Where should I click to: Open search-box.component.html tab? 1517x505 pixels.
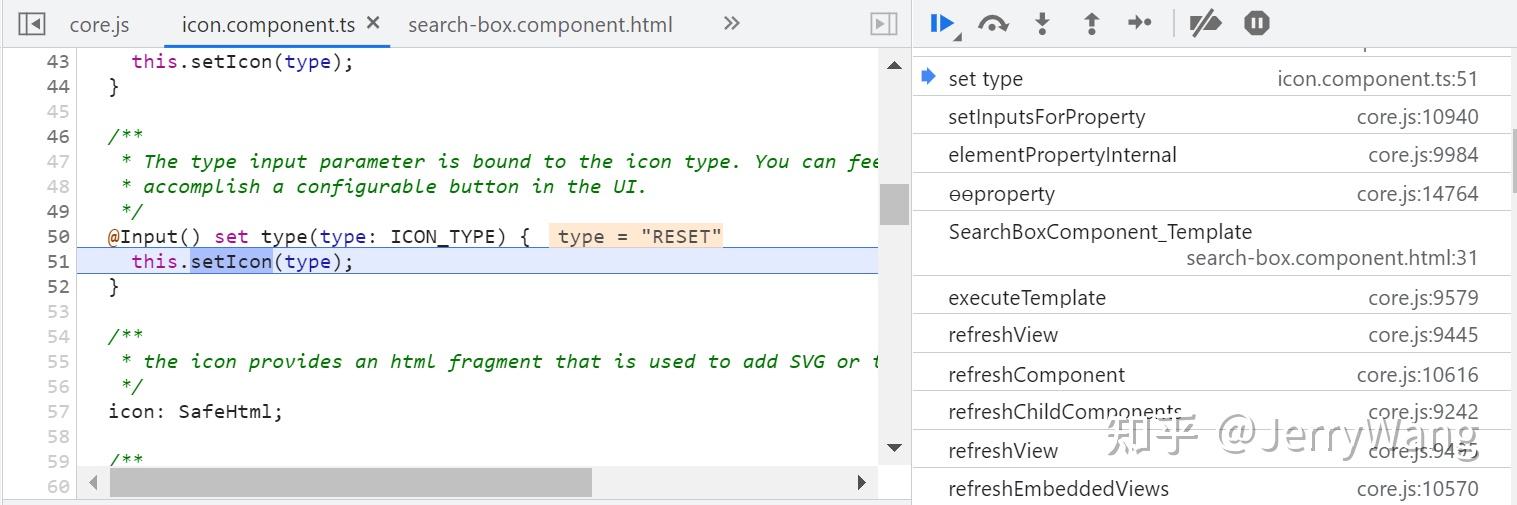click(x=540, y=25)
